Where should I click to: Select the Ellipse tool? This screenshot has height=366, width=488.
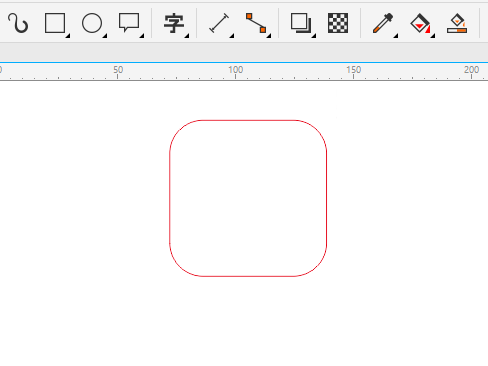(x=92, y=23)
